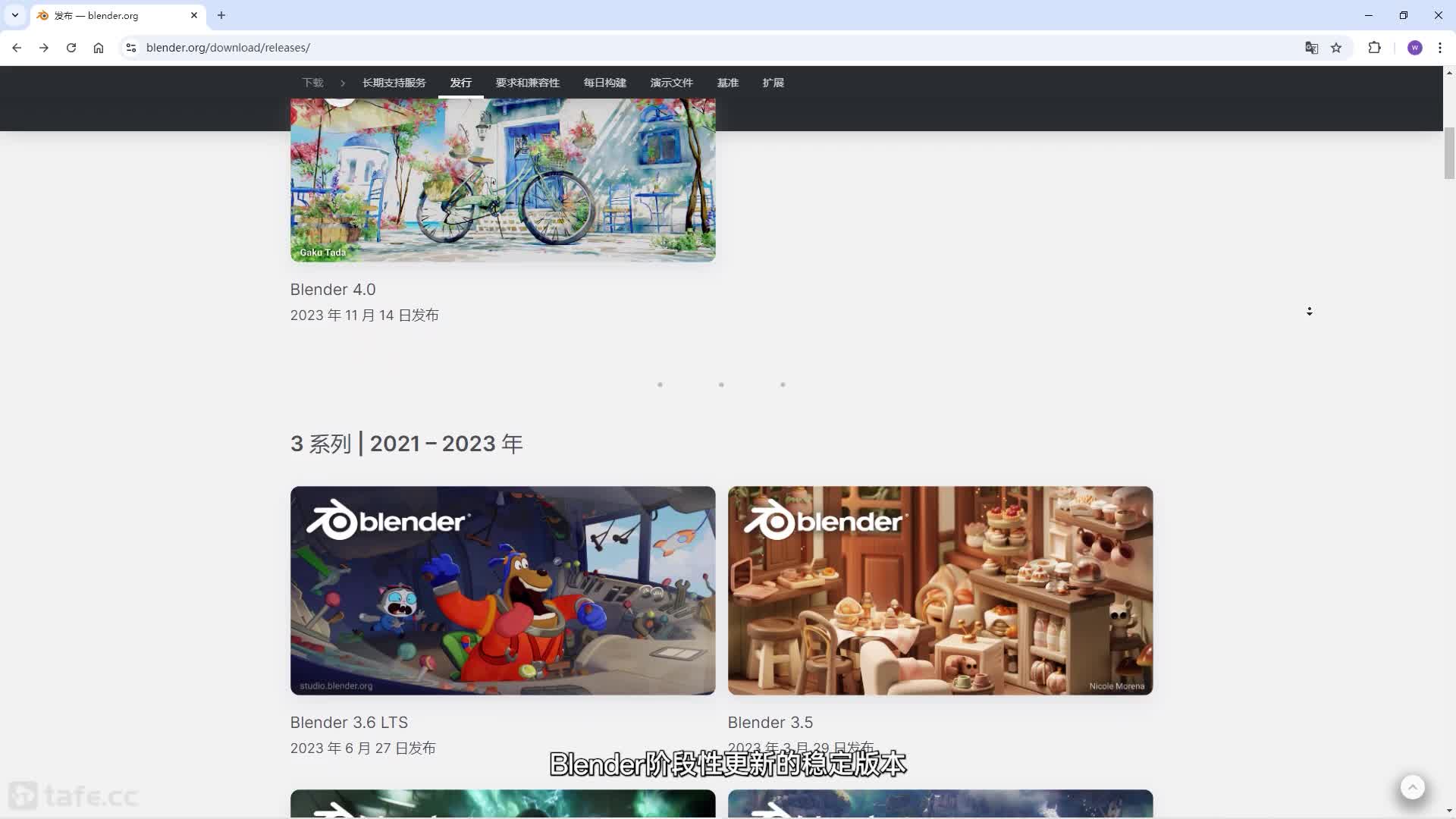The image size is (1456, 819).
Task: Click the '3 系列 | 2021 – 2023 年' heading
Action: (x=406, y=444)
